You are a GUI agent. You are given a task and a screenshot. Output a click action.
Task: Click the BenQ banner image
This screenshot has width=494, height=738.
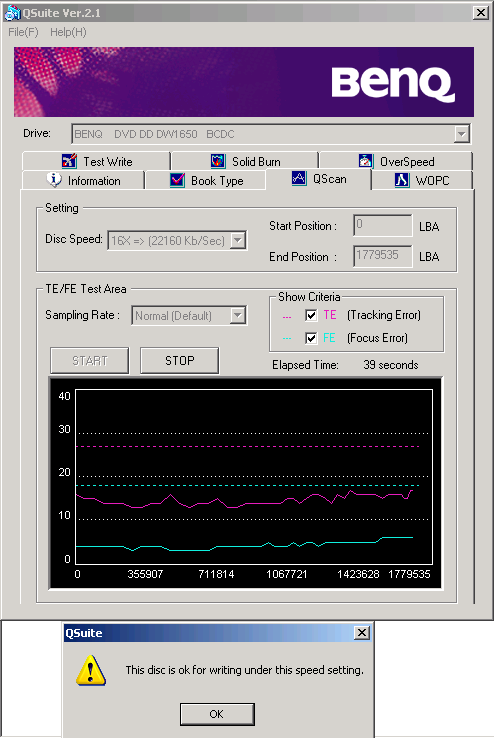click(x=244, y=82)
